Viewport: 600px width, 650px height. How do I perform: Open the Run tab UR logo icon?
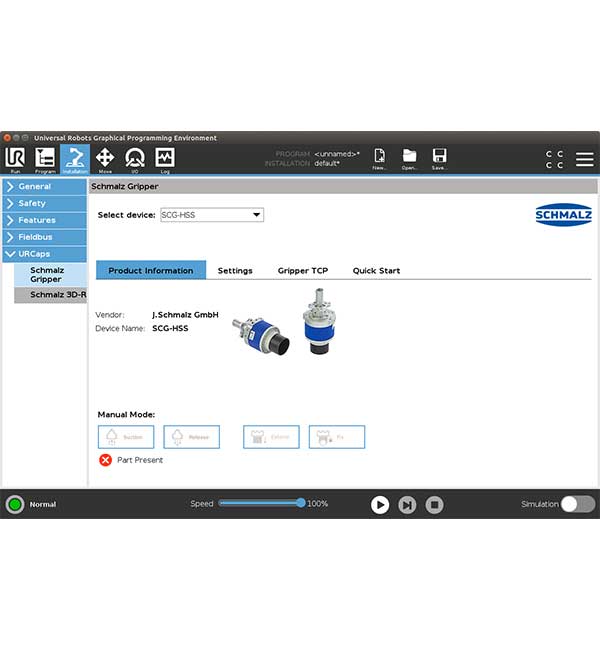(x=15, y=158)
